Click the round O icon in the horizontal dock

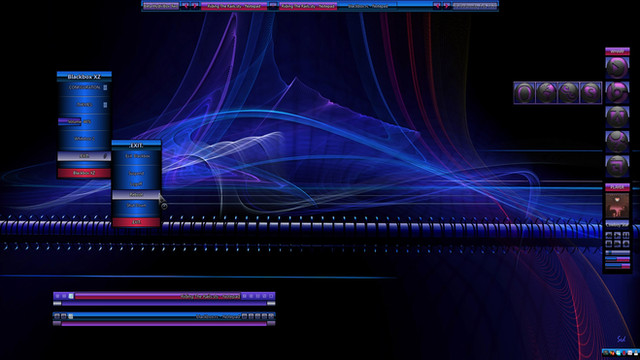point(524,93)
